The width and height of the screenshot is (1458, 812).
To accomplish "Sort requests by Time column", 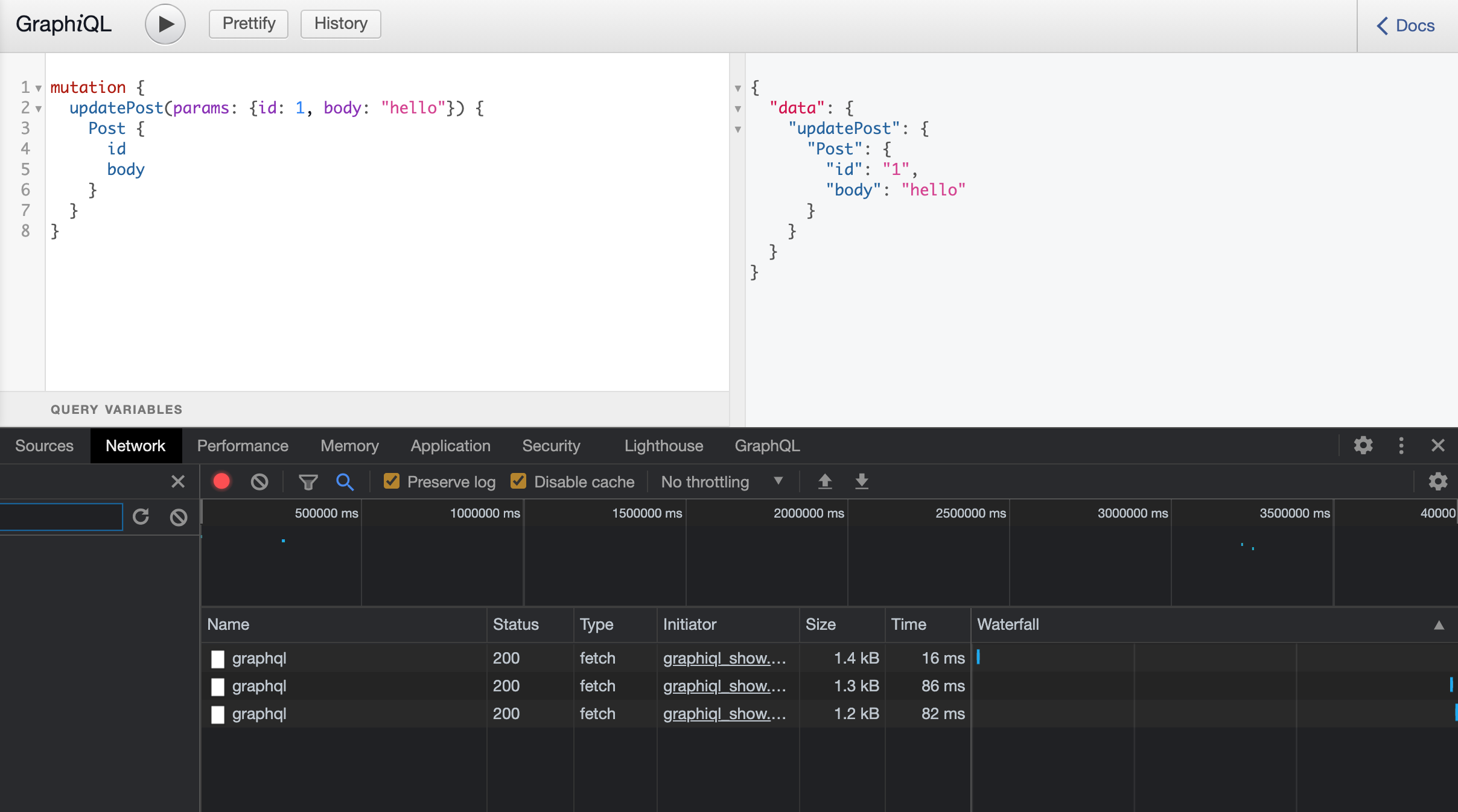I will (928, 624).
